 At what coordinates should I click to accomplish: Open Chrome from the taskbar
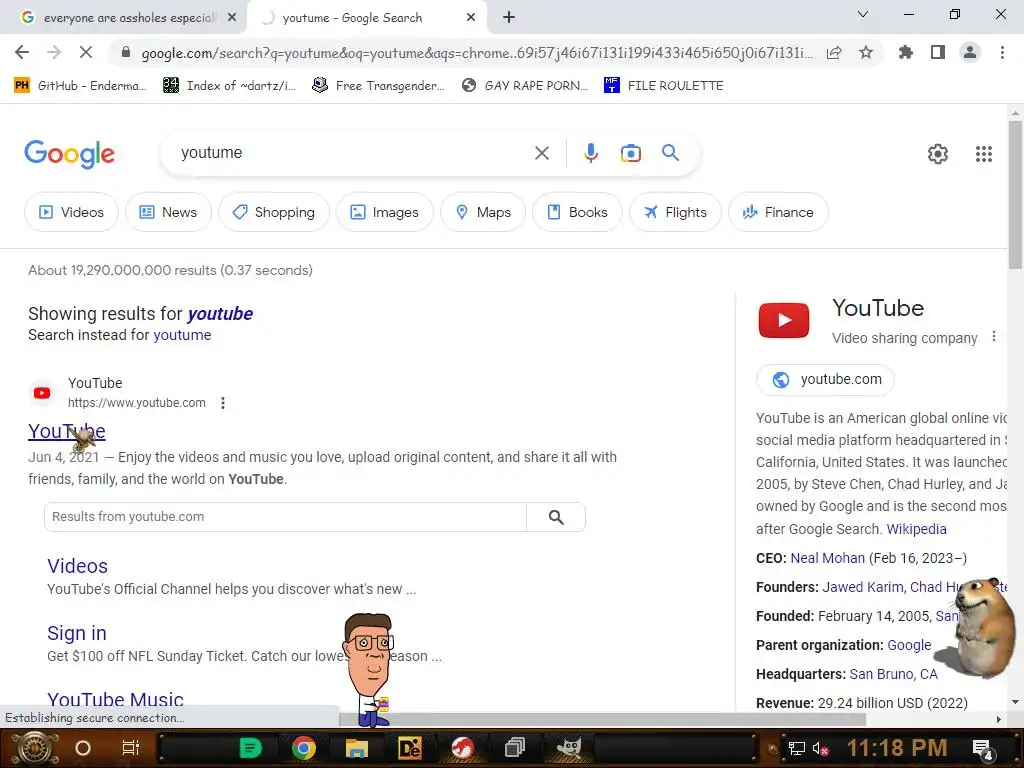coord(303,748)
